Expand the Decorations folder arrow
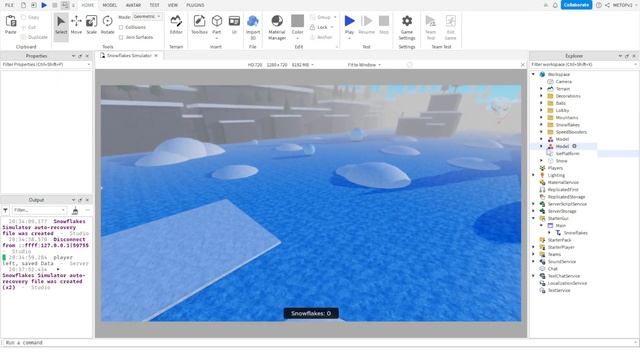This screenshot has height=360, width=640. tap(541, 96)
